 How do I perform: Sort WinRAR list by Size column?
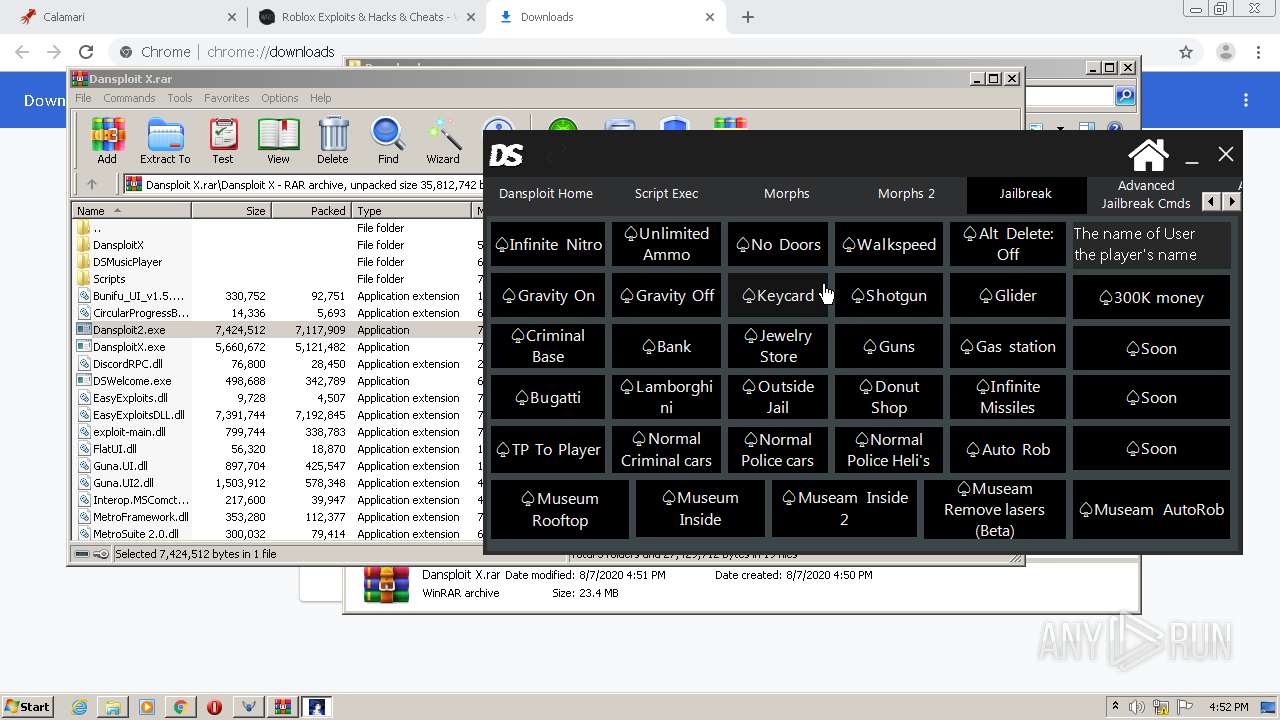pos(231,211)
